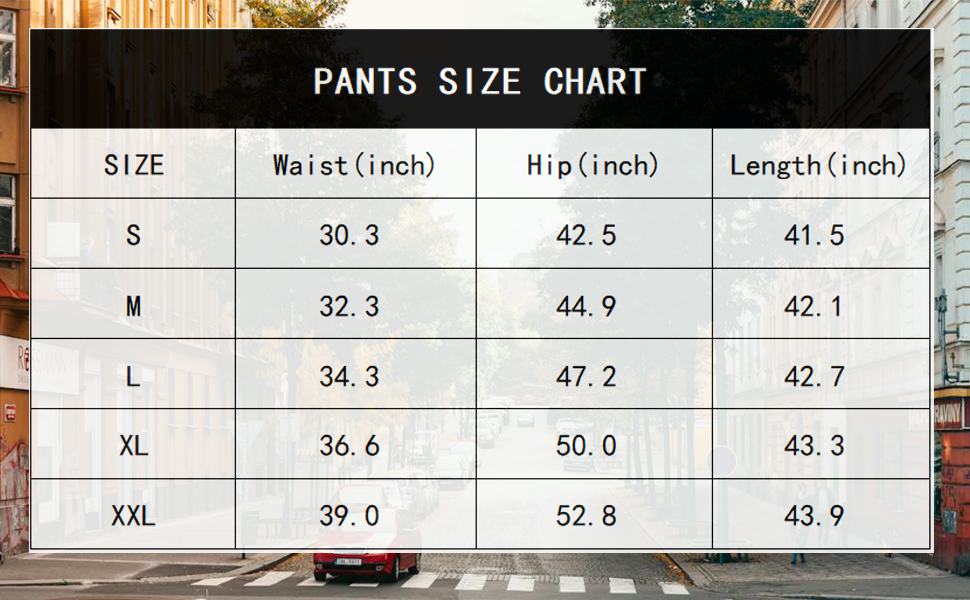The image size is (970, 600).
Task: Select hip value 44.9
Action: click(x=586, y=306)
